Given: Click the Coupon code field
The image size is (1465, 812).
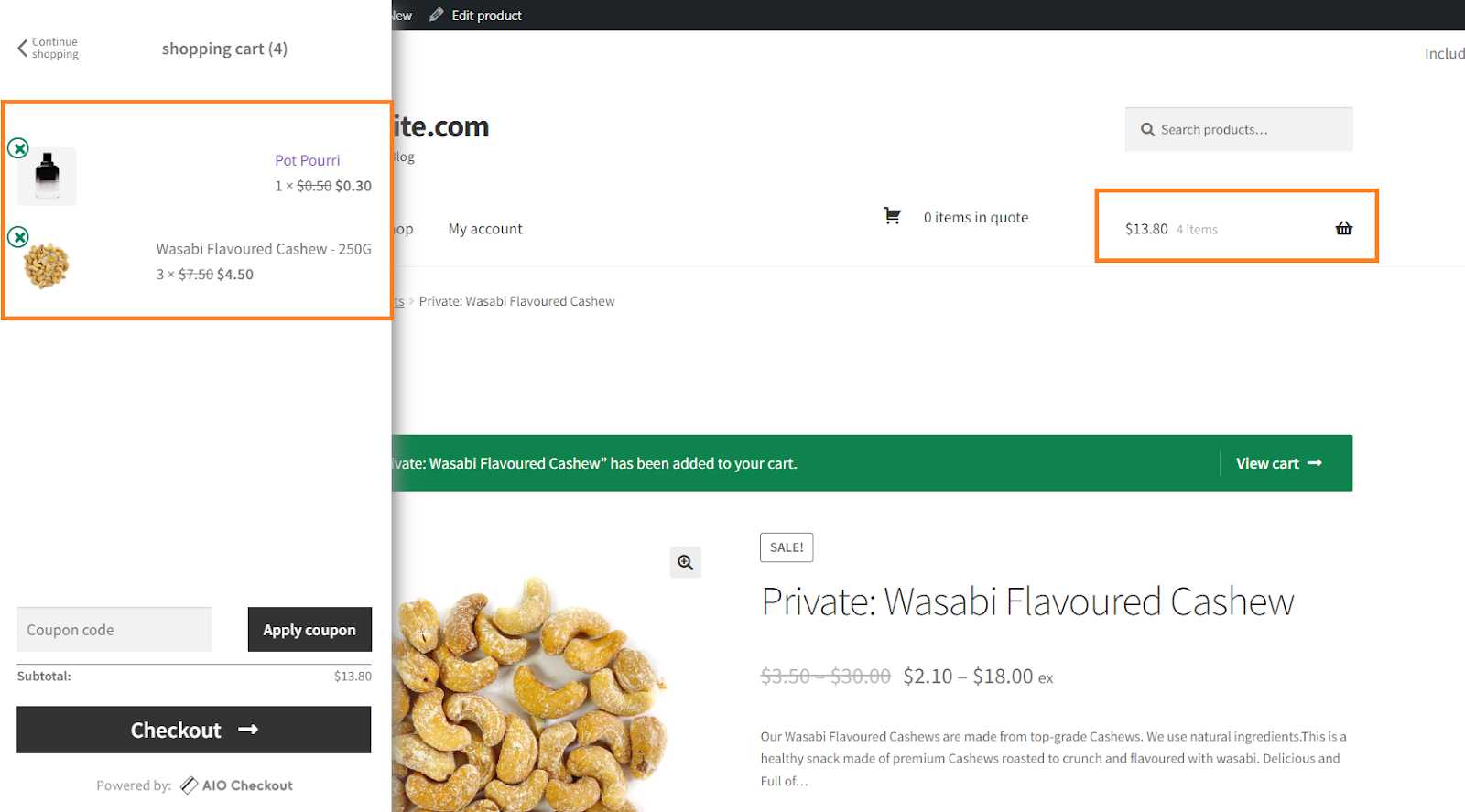Looking at the screenshot, I should tap(114, 630).
